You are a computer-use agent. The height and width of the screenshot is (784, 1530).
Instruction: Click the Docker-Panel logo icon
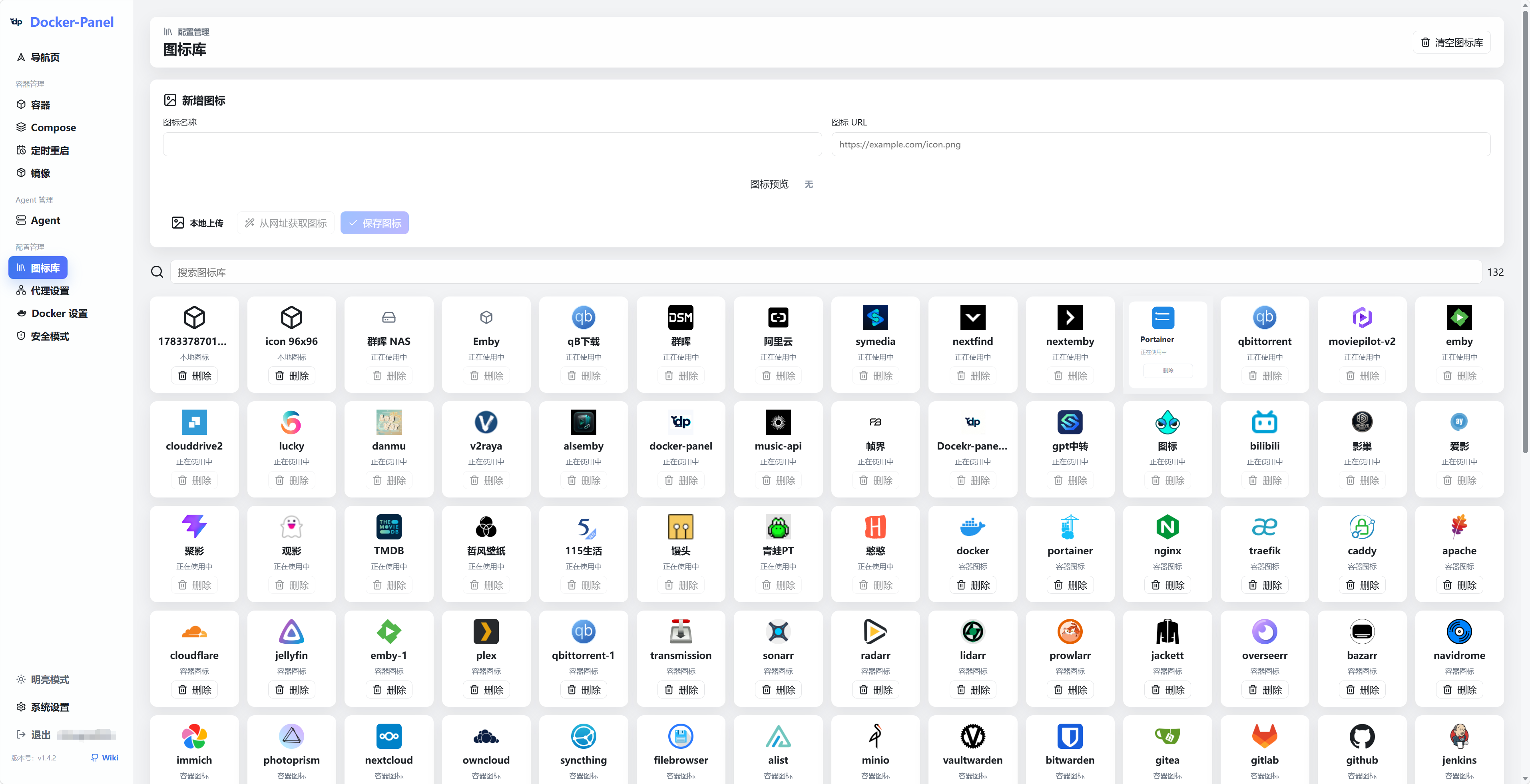[x=17, y=22]
